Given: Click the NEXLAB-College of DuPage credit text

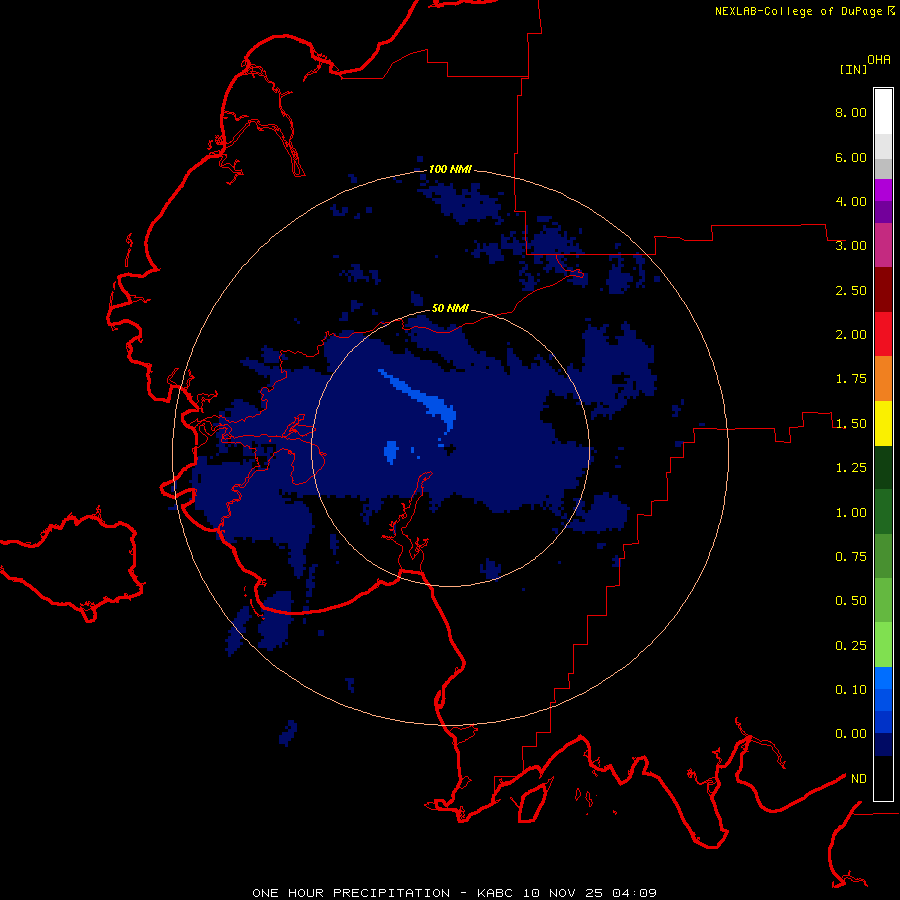Looking at the screenshot, I should pos(798,11).
